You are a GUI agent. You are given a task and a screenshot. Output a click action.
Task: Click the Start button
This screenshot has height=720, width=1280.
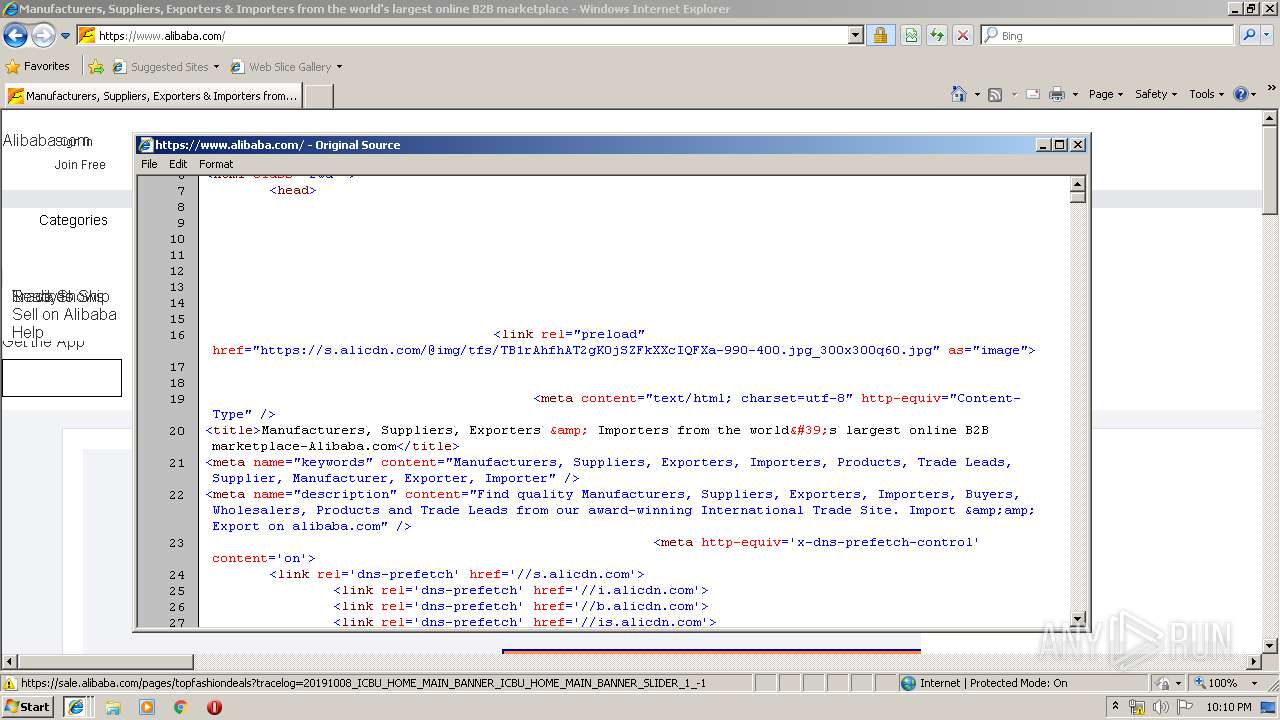click(28, 706)
